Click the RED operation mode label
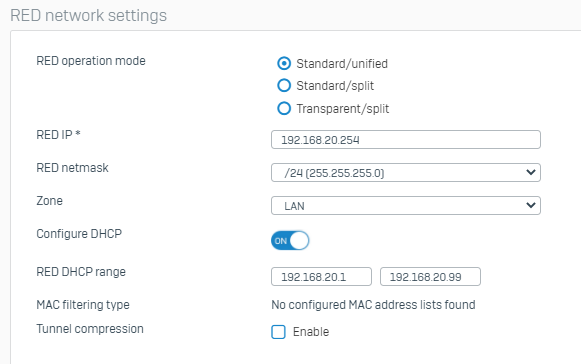Image resolution: width=581 pixels, height=364 pixels. click(x=91, y=61)
